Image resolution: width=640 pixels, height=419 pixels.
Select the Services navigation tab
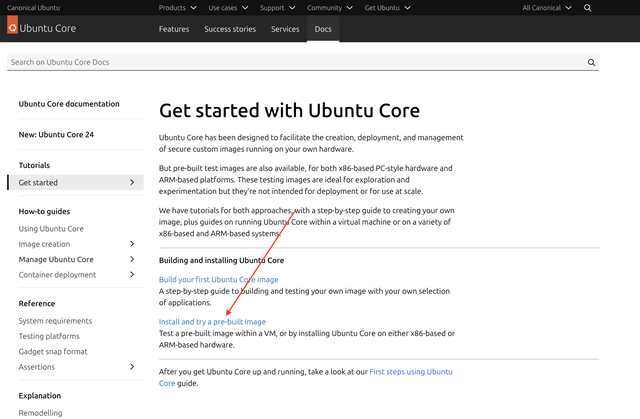pyautogui.click(x=285, y=29)
